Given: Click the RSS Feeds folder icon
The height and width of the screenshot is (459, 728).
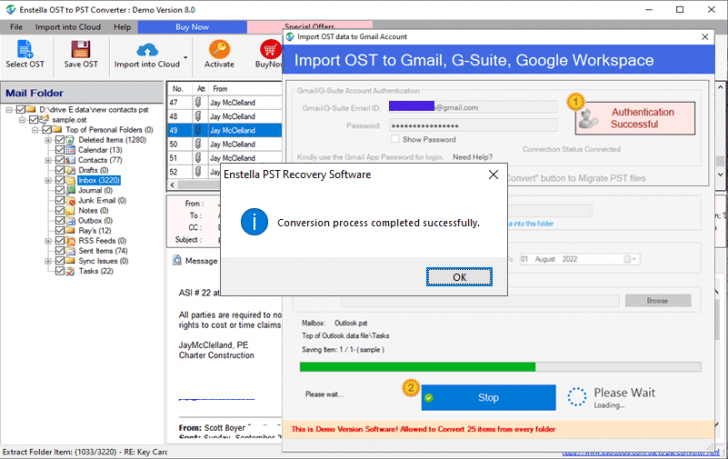Looking at the screenshot, I should (x=70, y=241).
